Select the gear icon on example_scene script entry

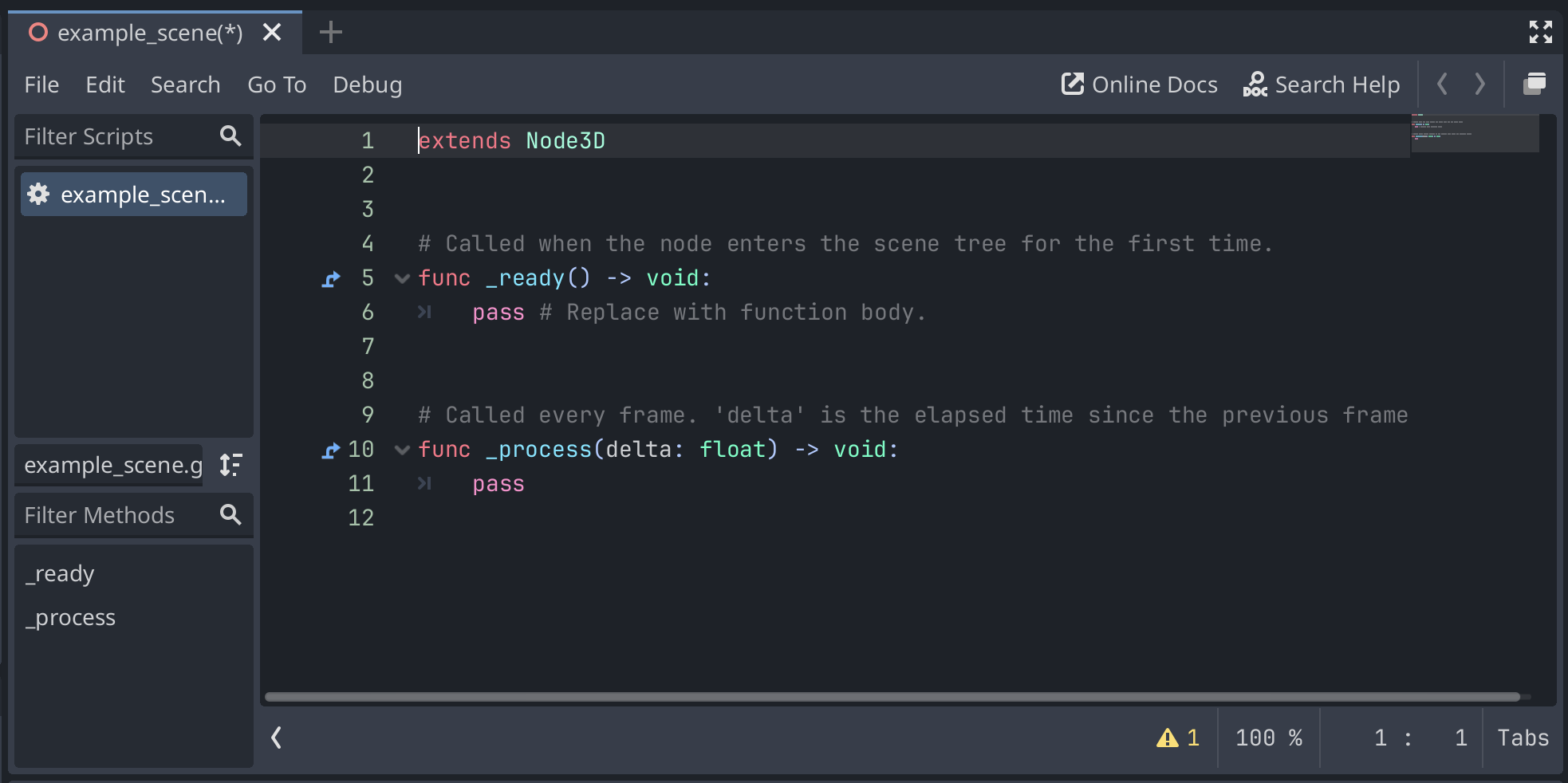point(37,194)
